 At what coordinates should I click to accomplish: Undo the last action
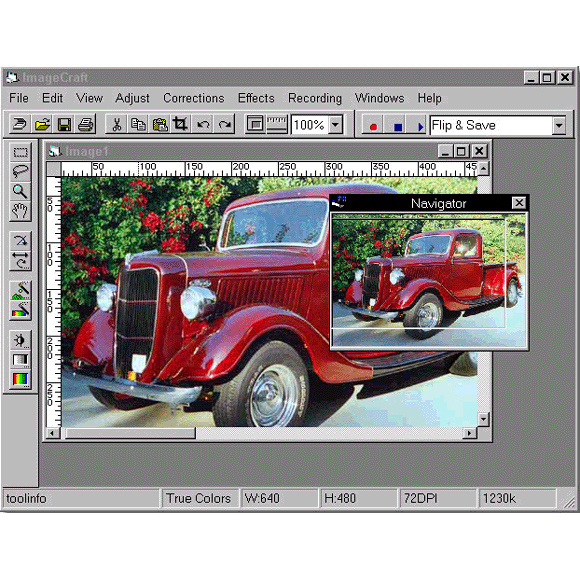click(x=203, y=124)
